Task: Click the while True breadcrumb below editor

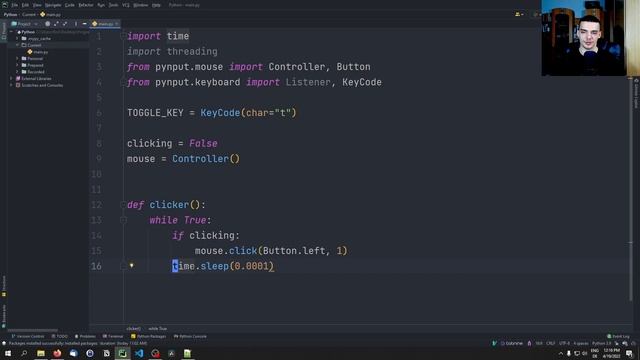Action: tap(158, 328)
